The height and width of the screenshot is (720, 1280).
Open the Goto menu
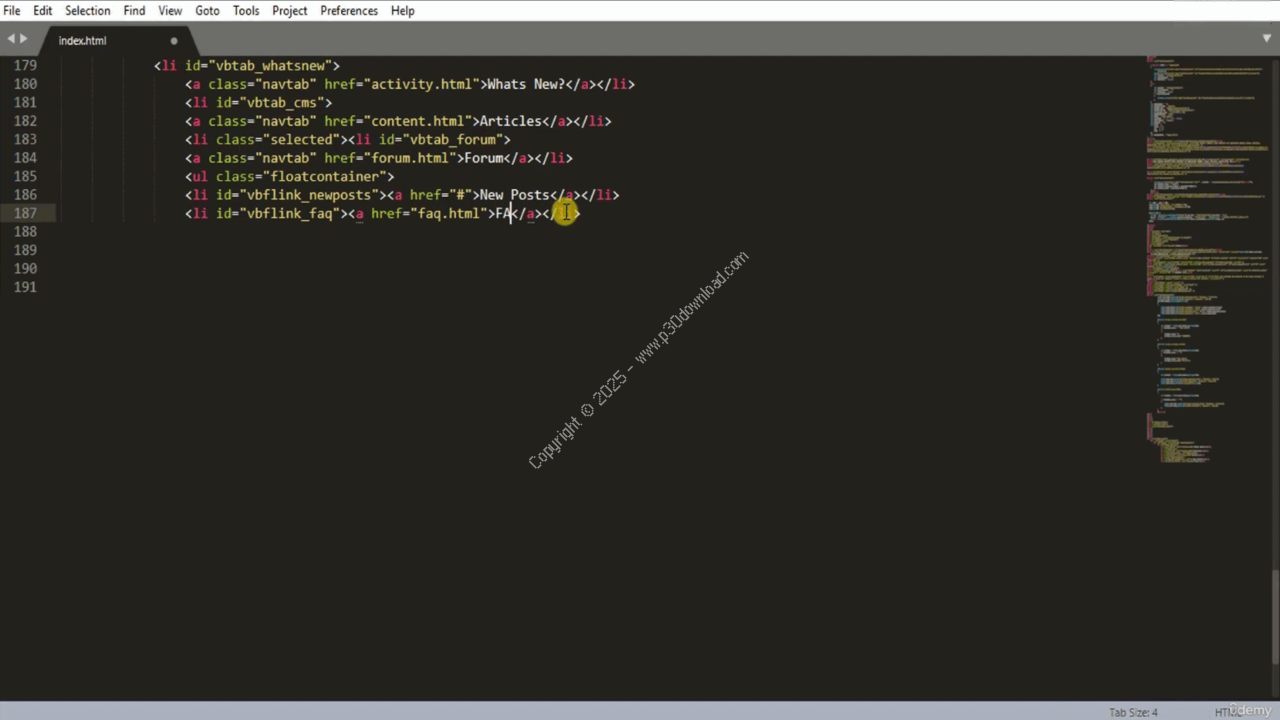(207, 11)
